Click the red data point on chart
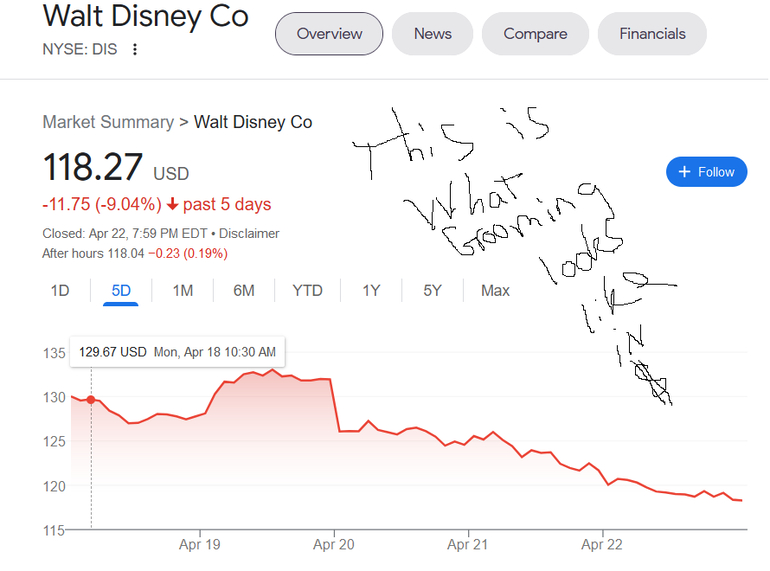The image size is (770, 571). click(91, 400)
